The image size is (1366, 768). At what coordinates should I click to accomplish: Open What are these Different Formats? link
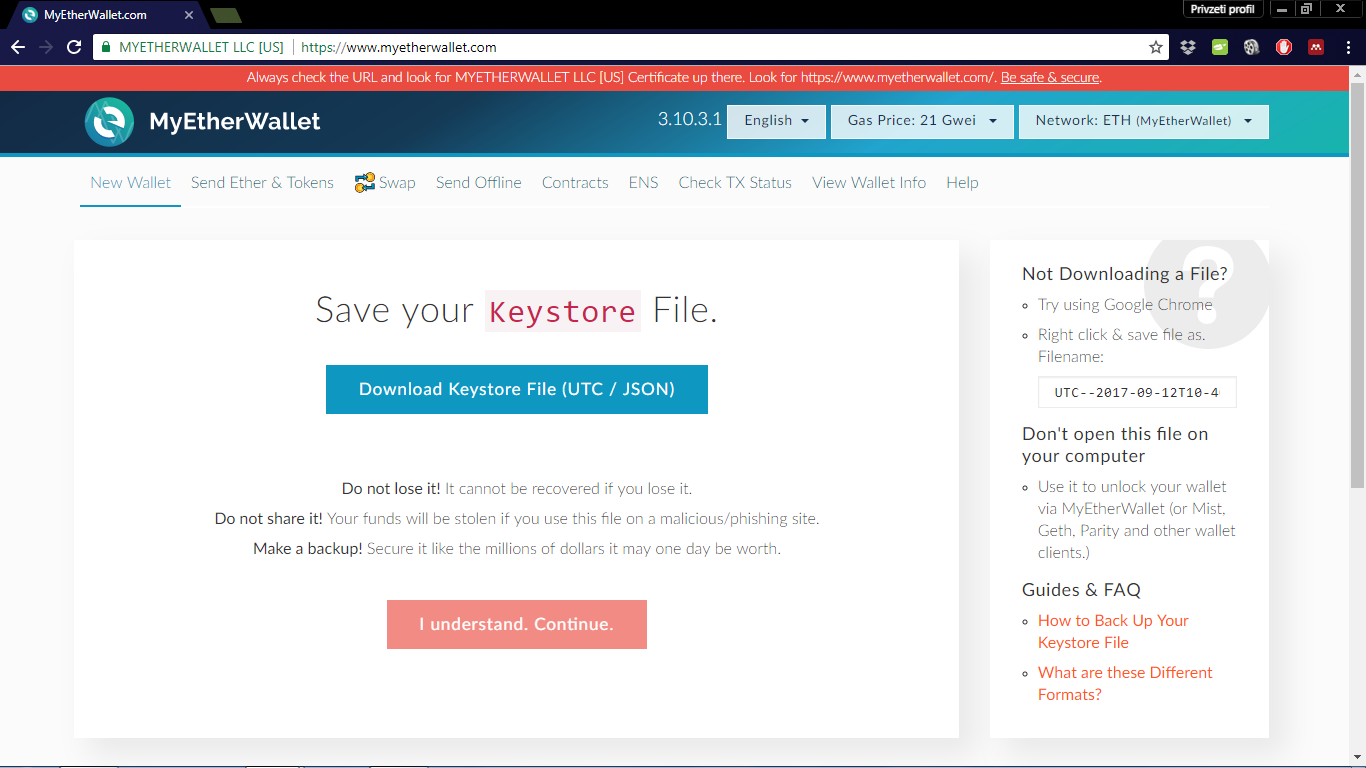point(1125,684)
